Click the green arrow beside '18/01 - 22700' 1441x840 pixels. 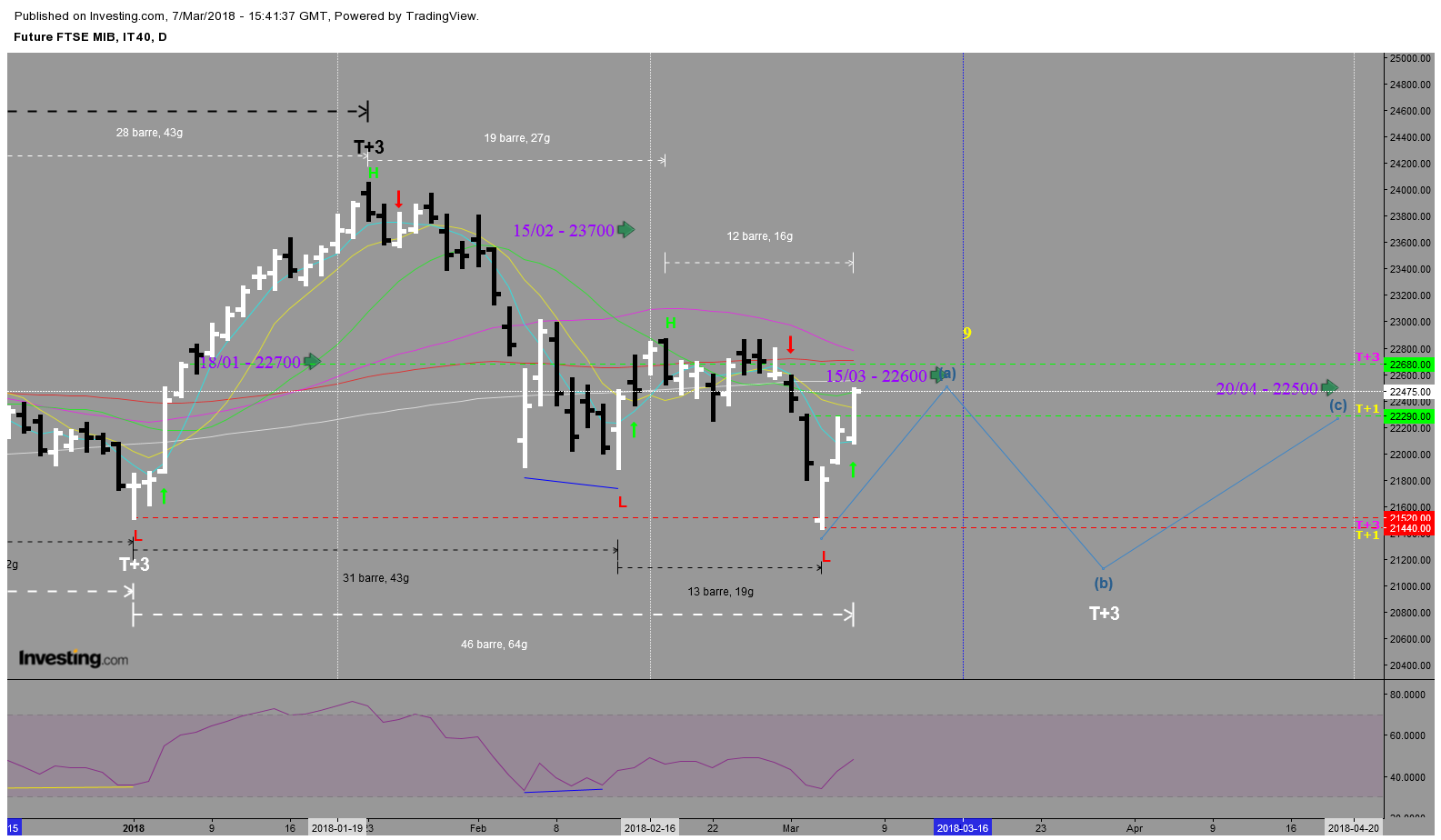(312, 362)
